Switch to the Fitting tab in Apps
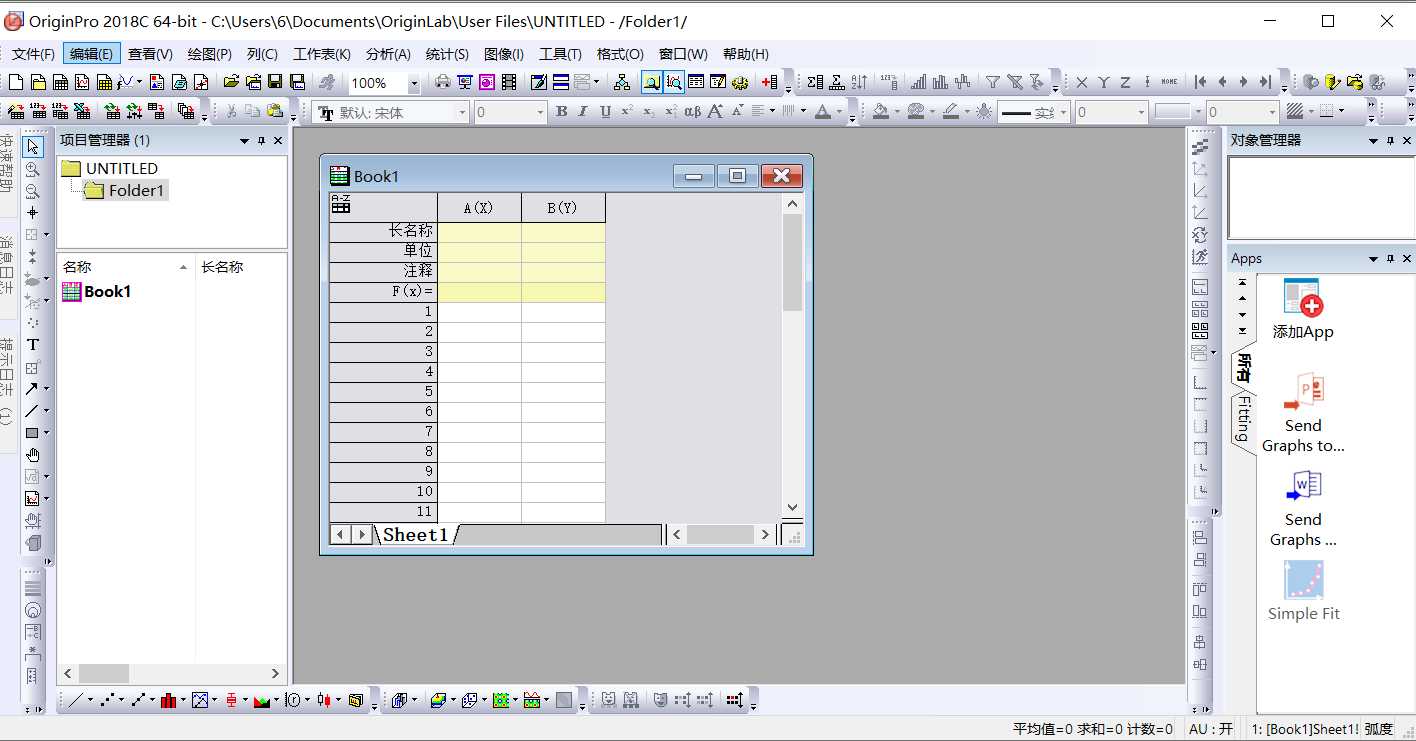The image size is (1416, 741). [x=1243, y=420]
